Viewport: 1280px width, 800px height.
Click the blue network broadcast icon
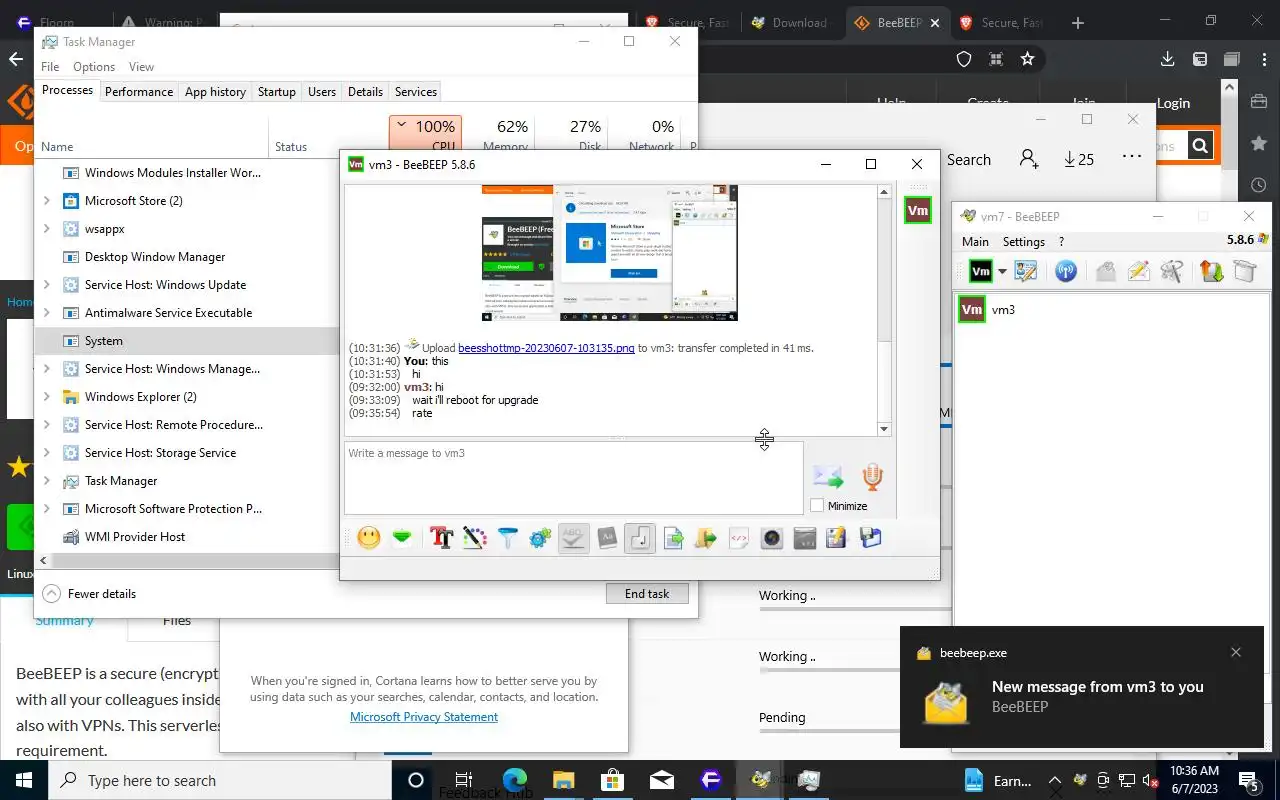click(x=1066, y=271)
